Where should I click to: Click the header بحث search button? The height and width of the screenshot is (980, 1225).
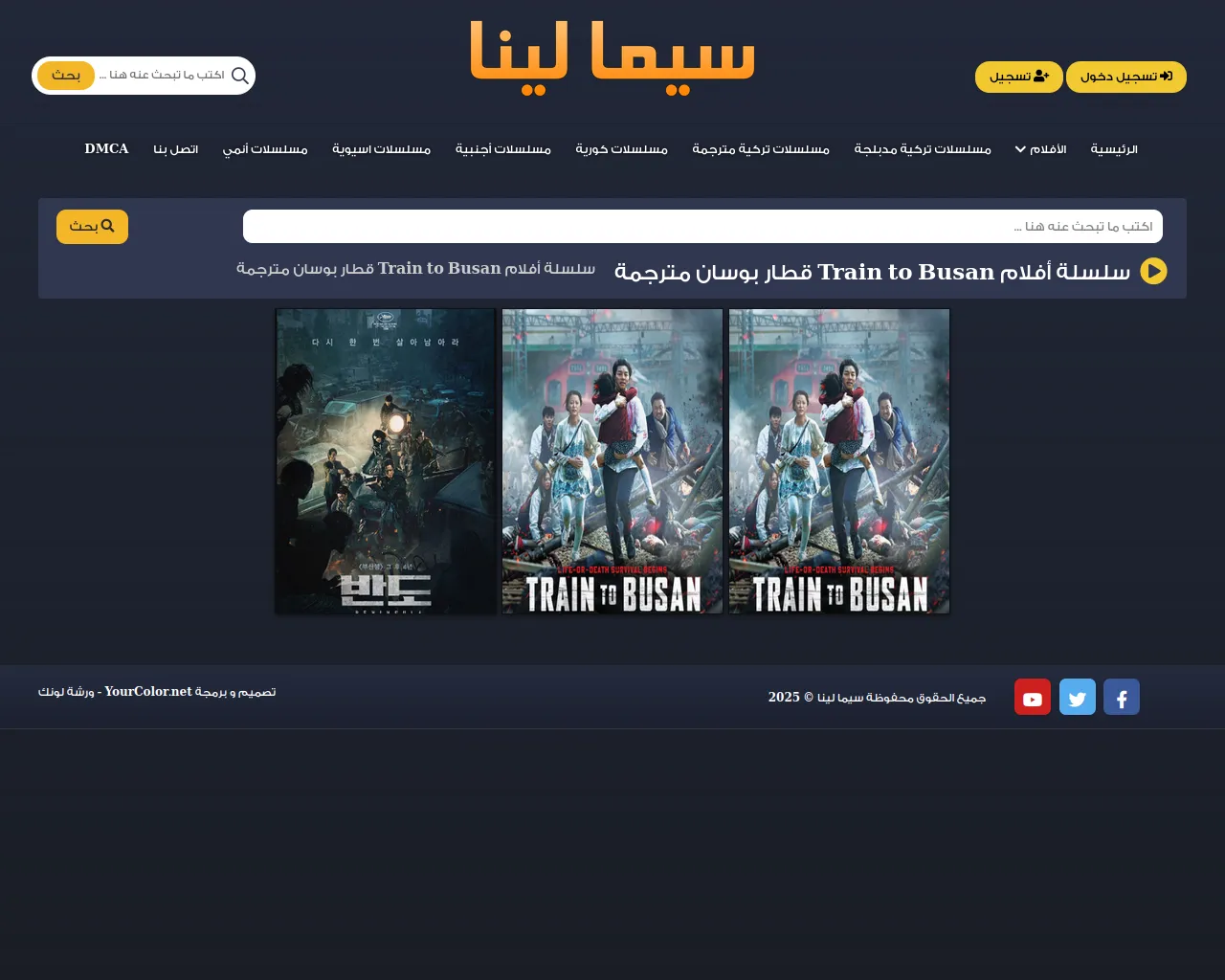pos(66,76)
